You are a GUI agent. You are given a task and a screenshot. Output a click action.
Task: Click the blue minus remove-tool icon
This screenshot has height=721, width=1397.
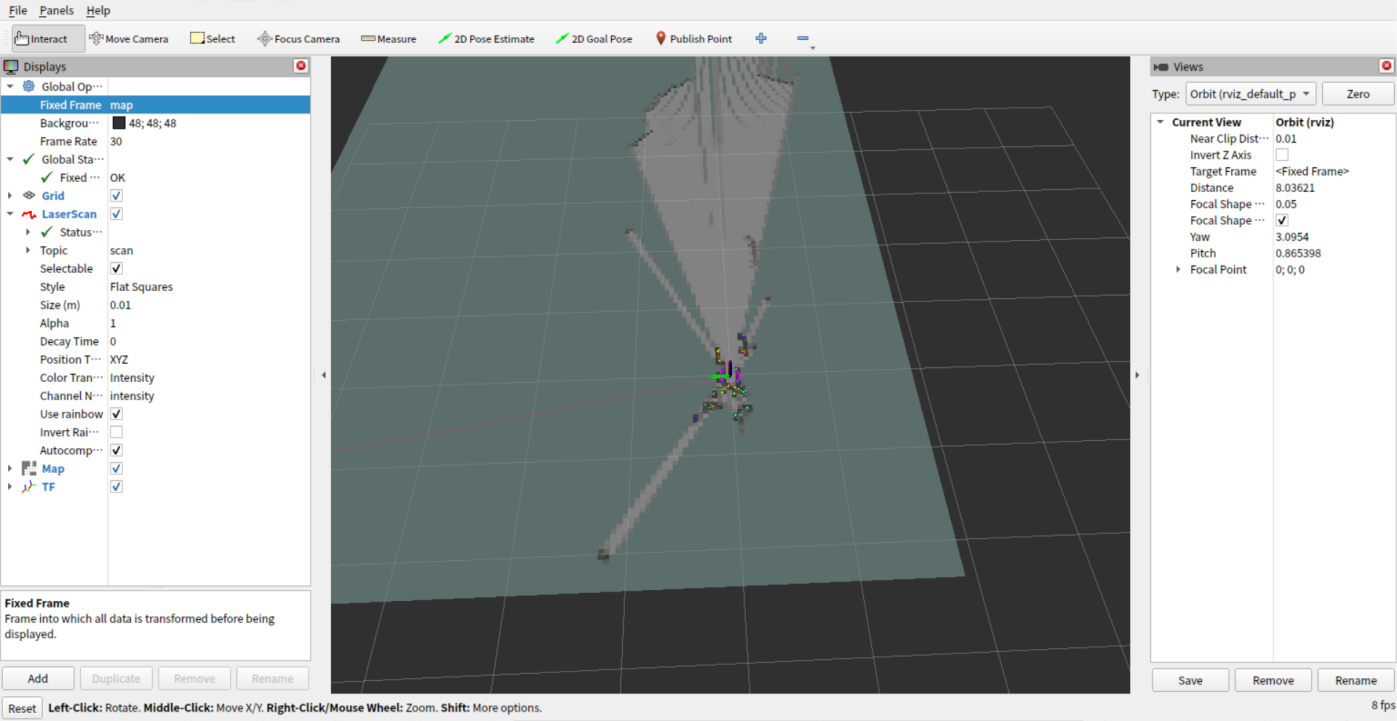tap(803, 39)
